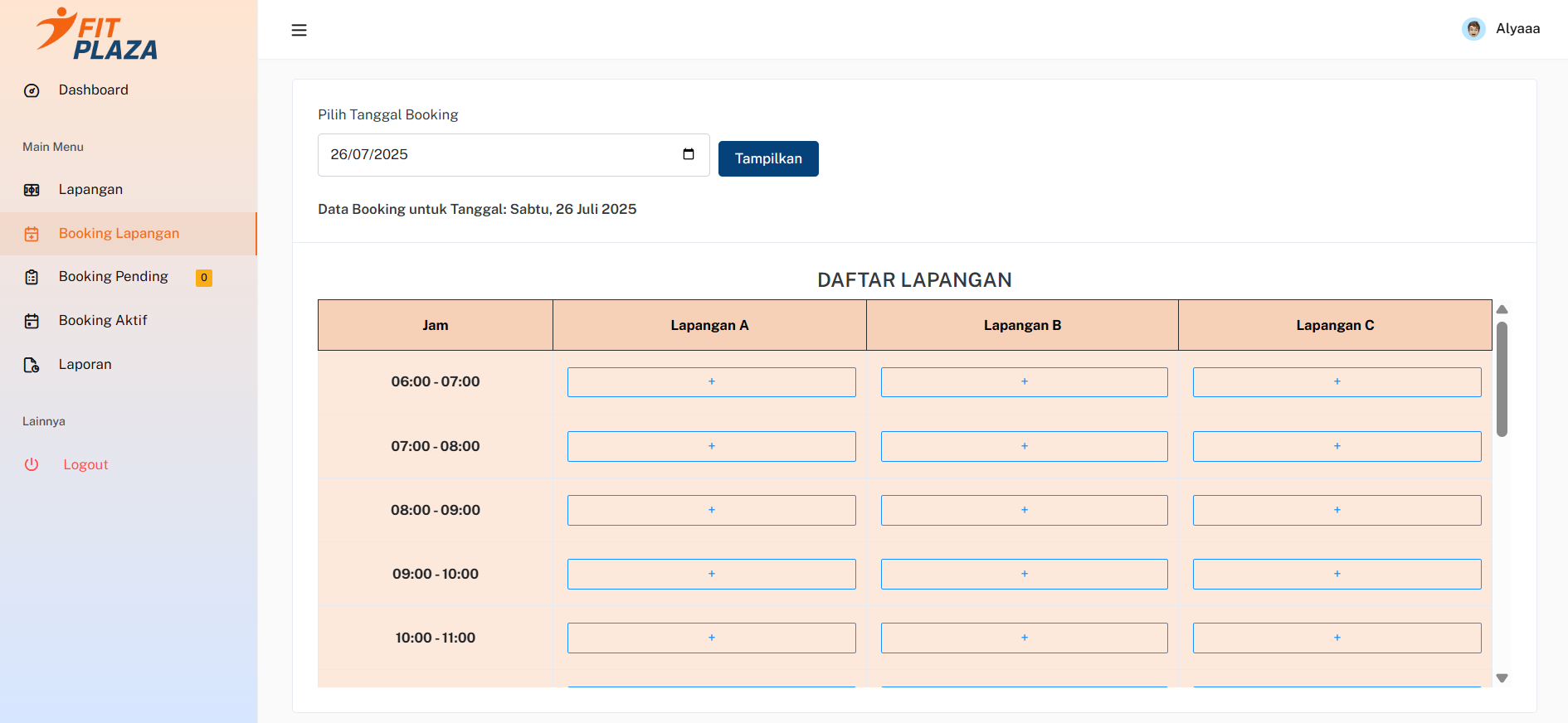
Task: Open the Alyaaa user profile dropdown
Action: [1517, 29]
